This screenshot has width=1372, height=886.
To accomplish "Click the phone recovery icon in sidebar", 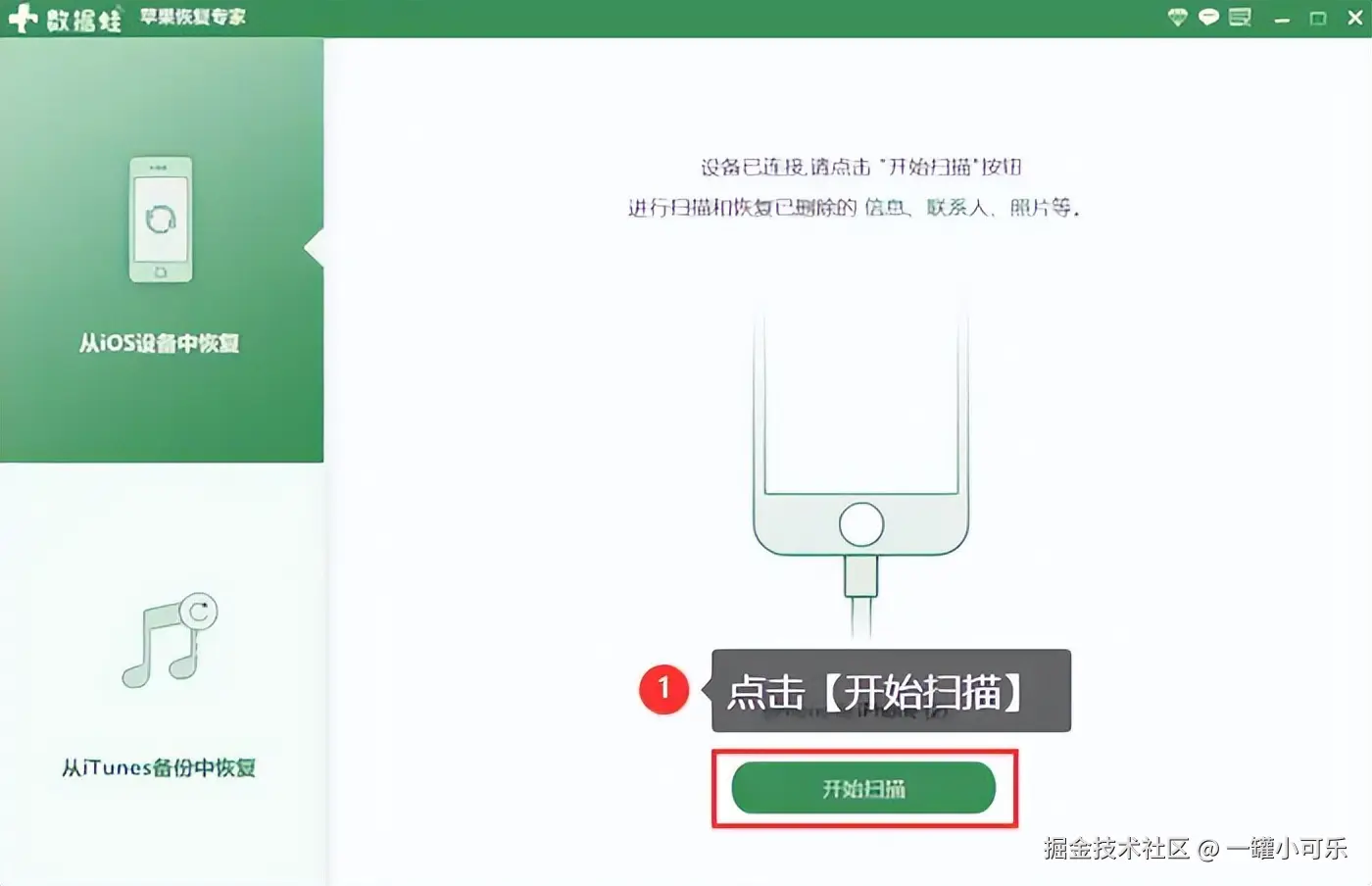I will pos(161,220).
